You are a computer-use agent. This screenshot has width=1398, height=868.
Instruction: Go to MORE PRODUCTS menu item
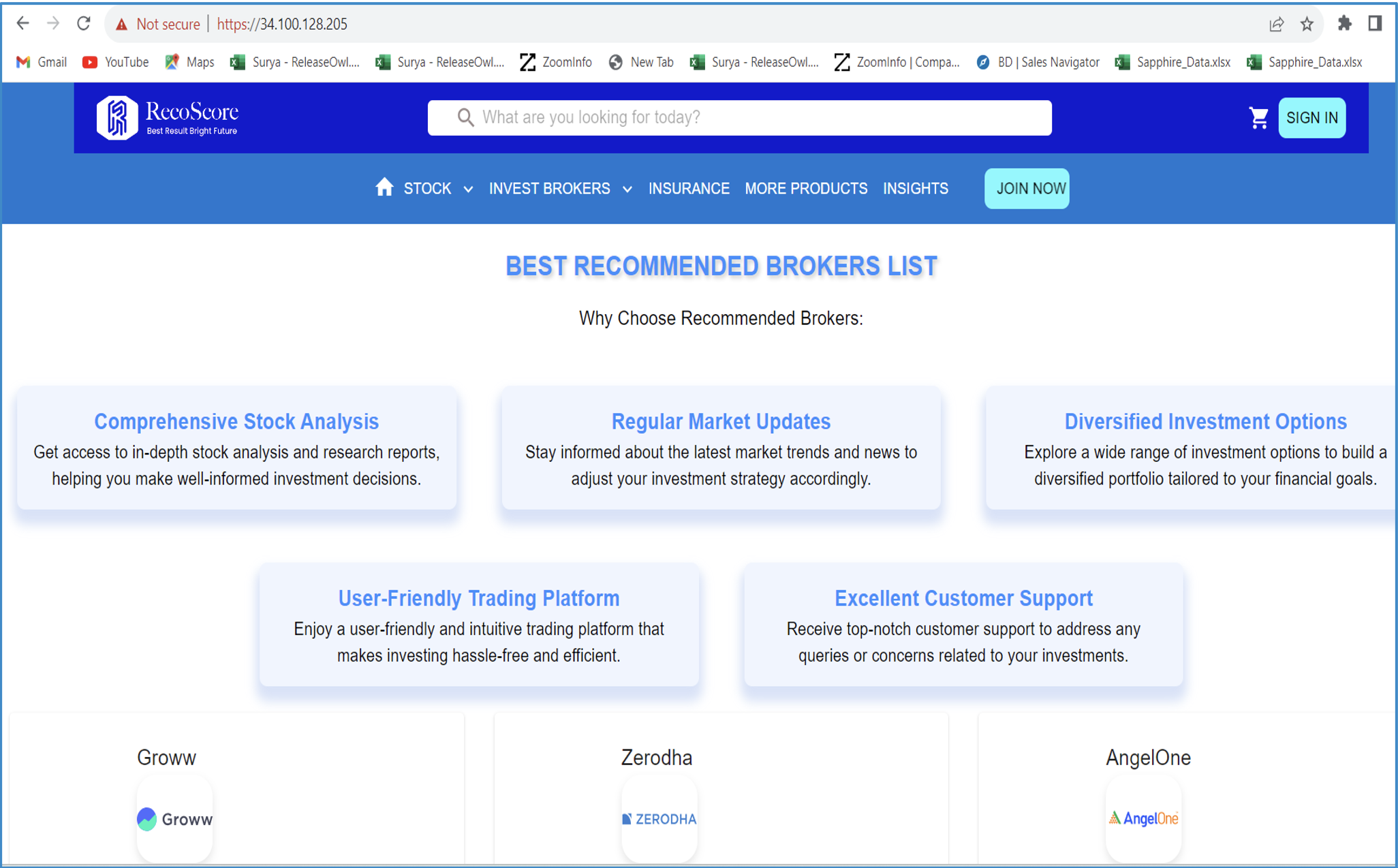[x=806, y=189]
